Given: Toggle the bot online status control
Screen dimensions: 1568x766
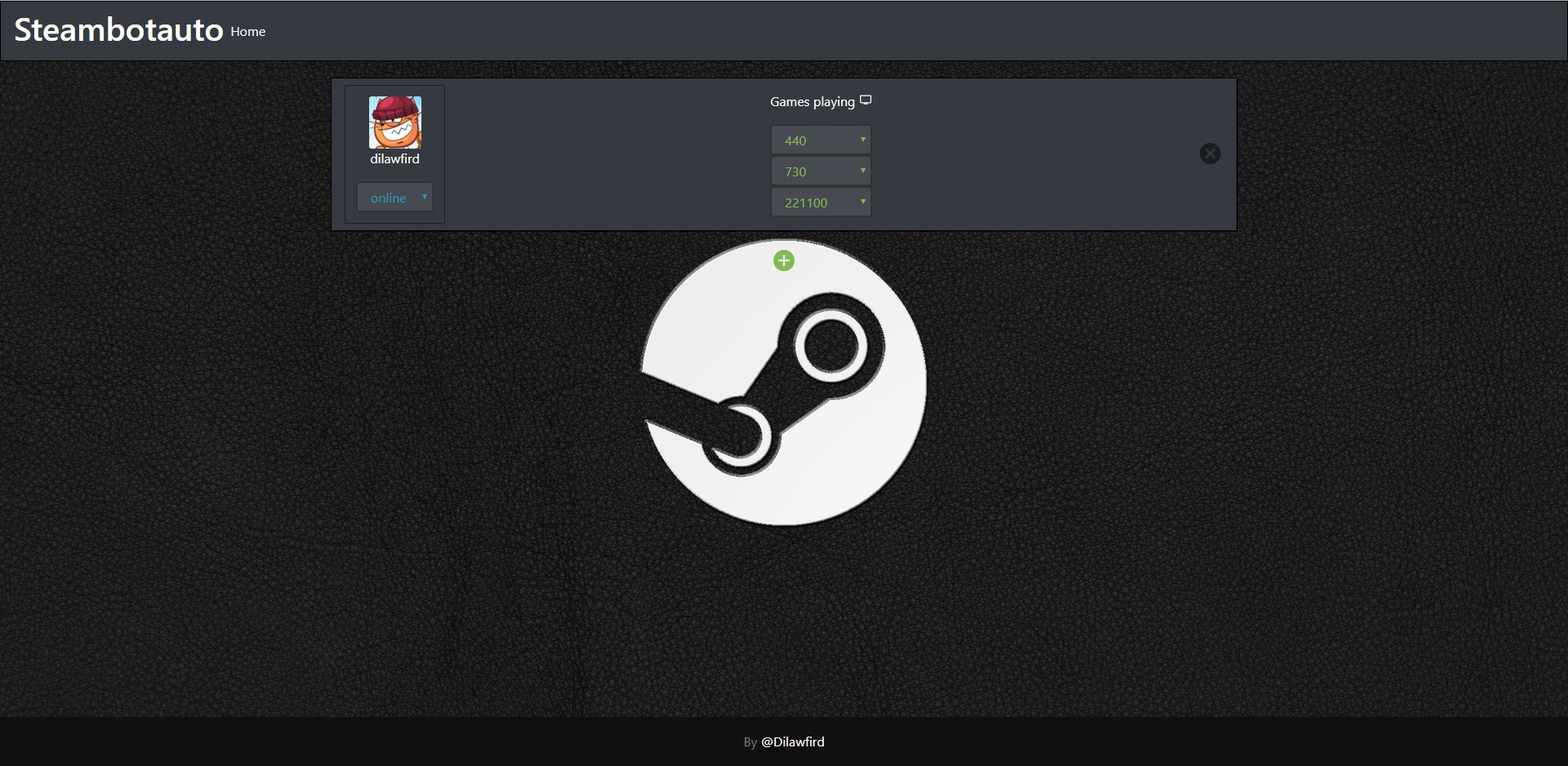Looking at the screenshot, I should 395,197.
